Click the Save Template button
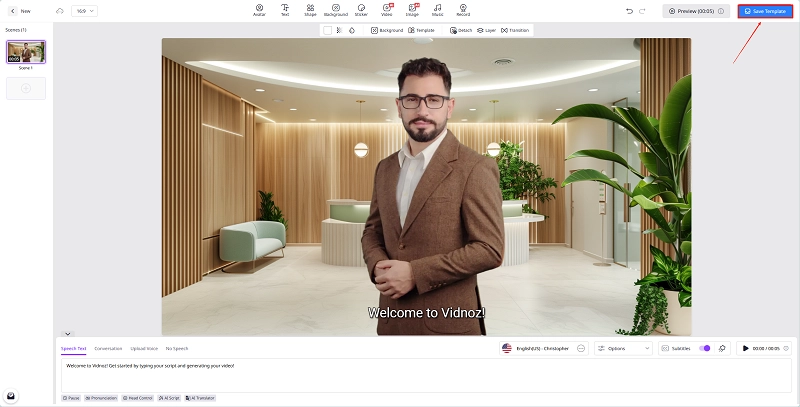Screen dimensions: 800x407 pyautogui.click(x=764, y=11)
